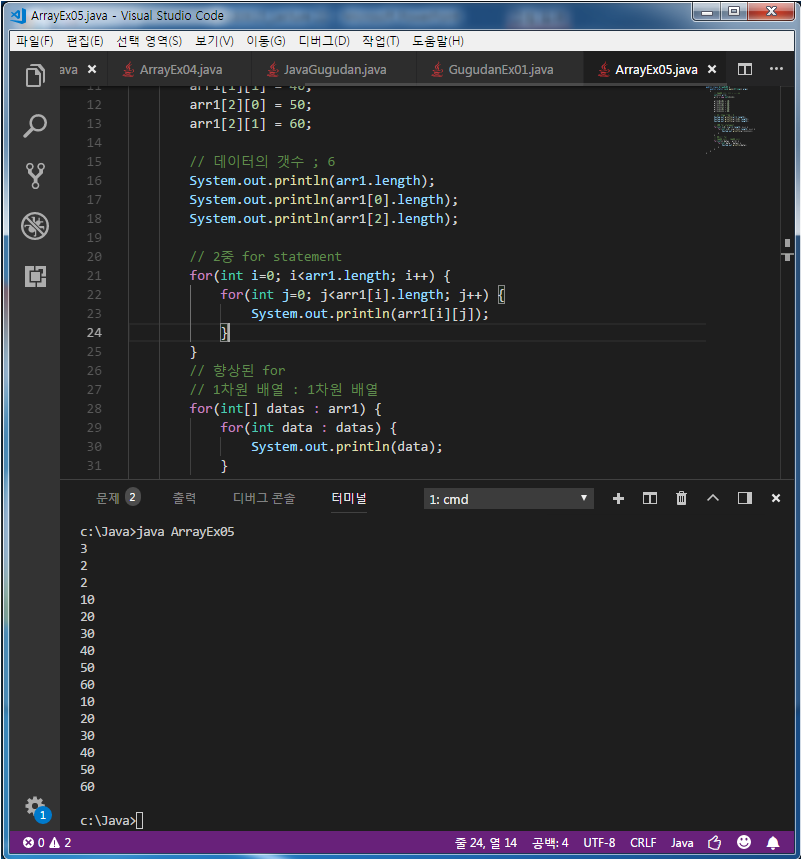Split the terminal pane
Screen dimensions: 802x860
click(x=649, y=499)
